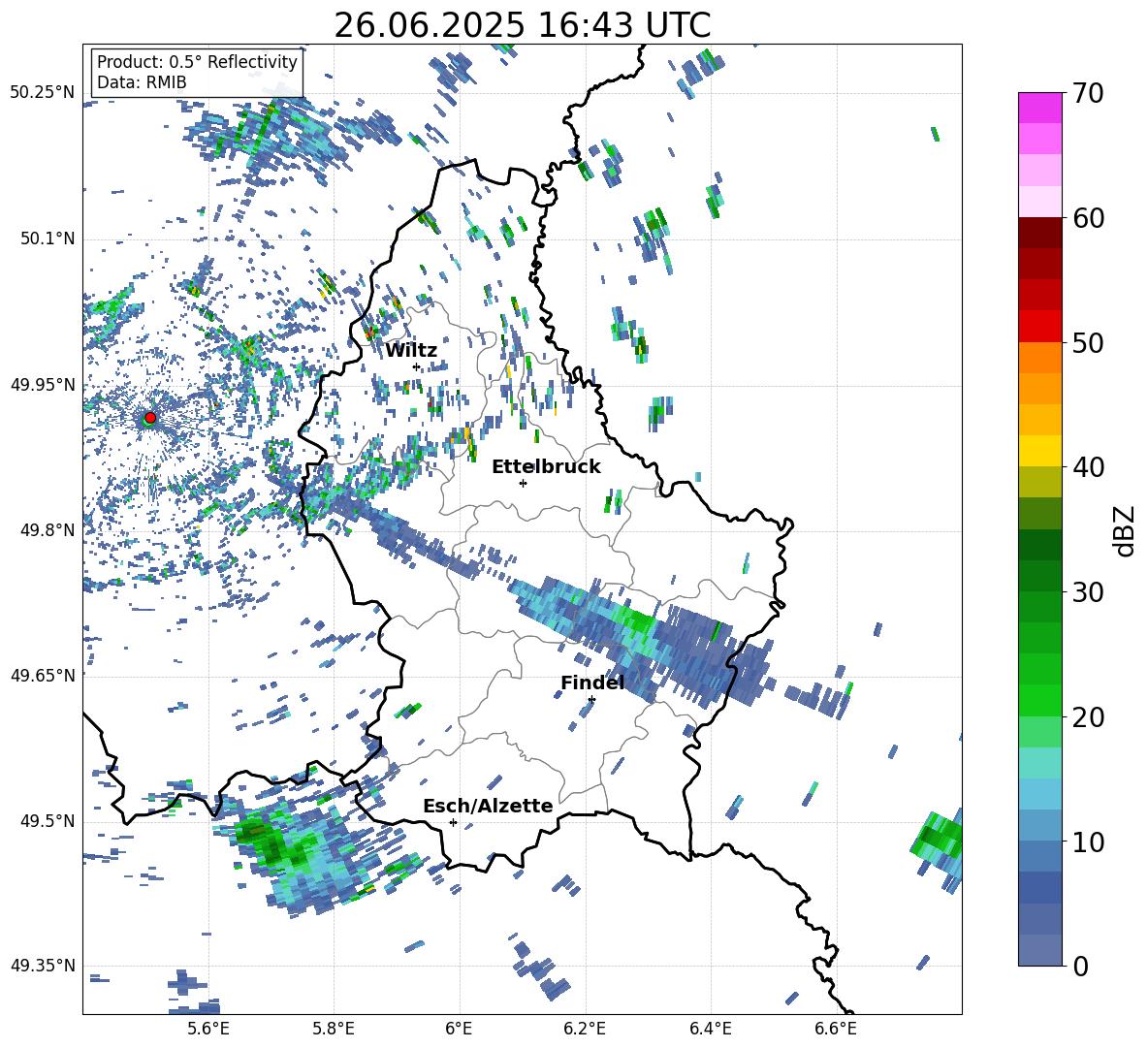This screenshot has height=1048, width=1148.
Task: Click the bright red colorbar band just above 50
Action: 1039,327
